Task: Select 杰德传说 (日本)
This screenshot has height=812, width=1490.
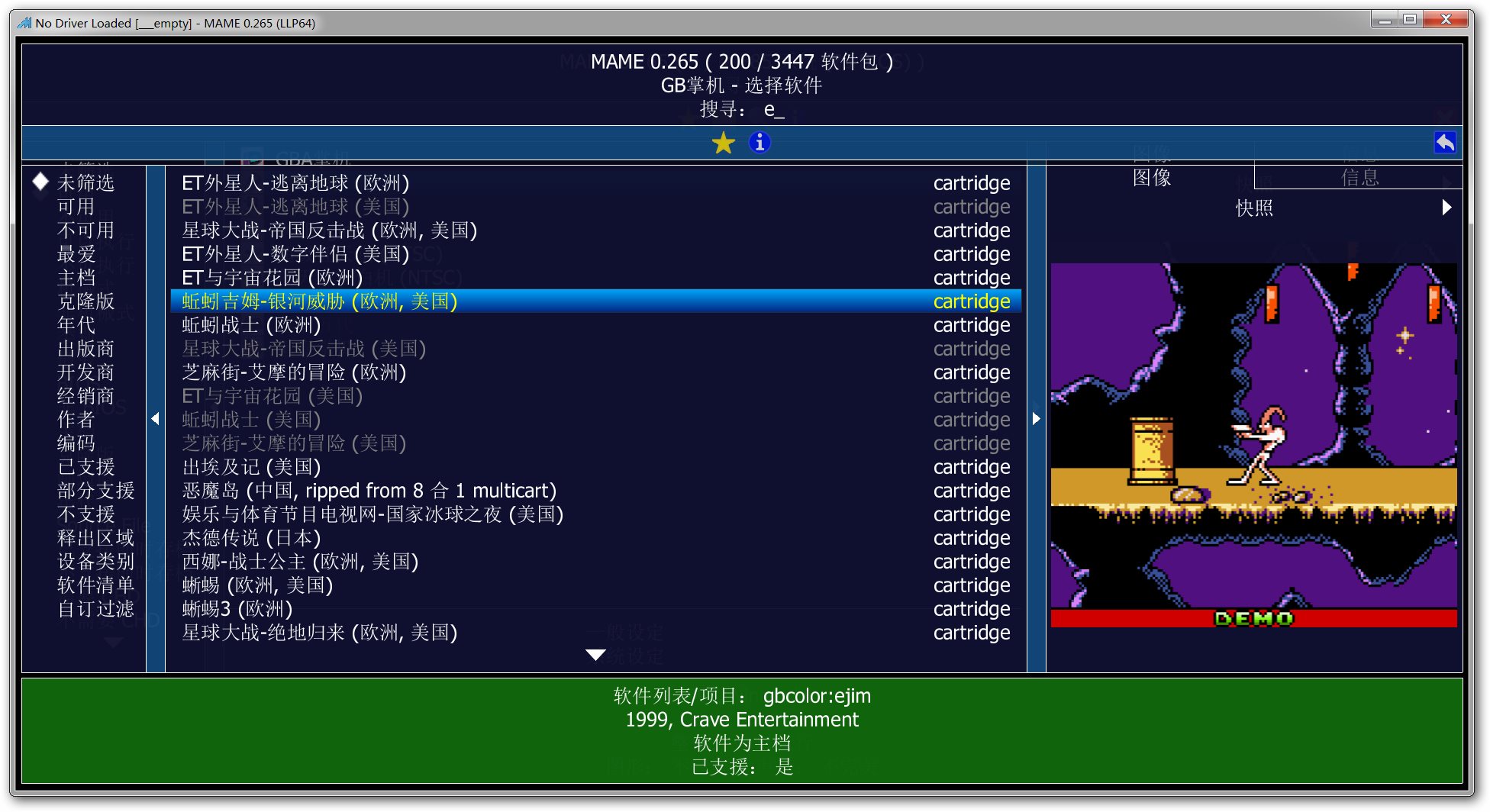Action: 595,538
